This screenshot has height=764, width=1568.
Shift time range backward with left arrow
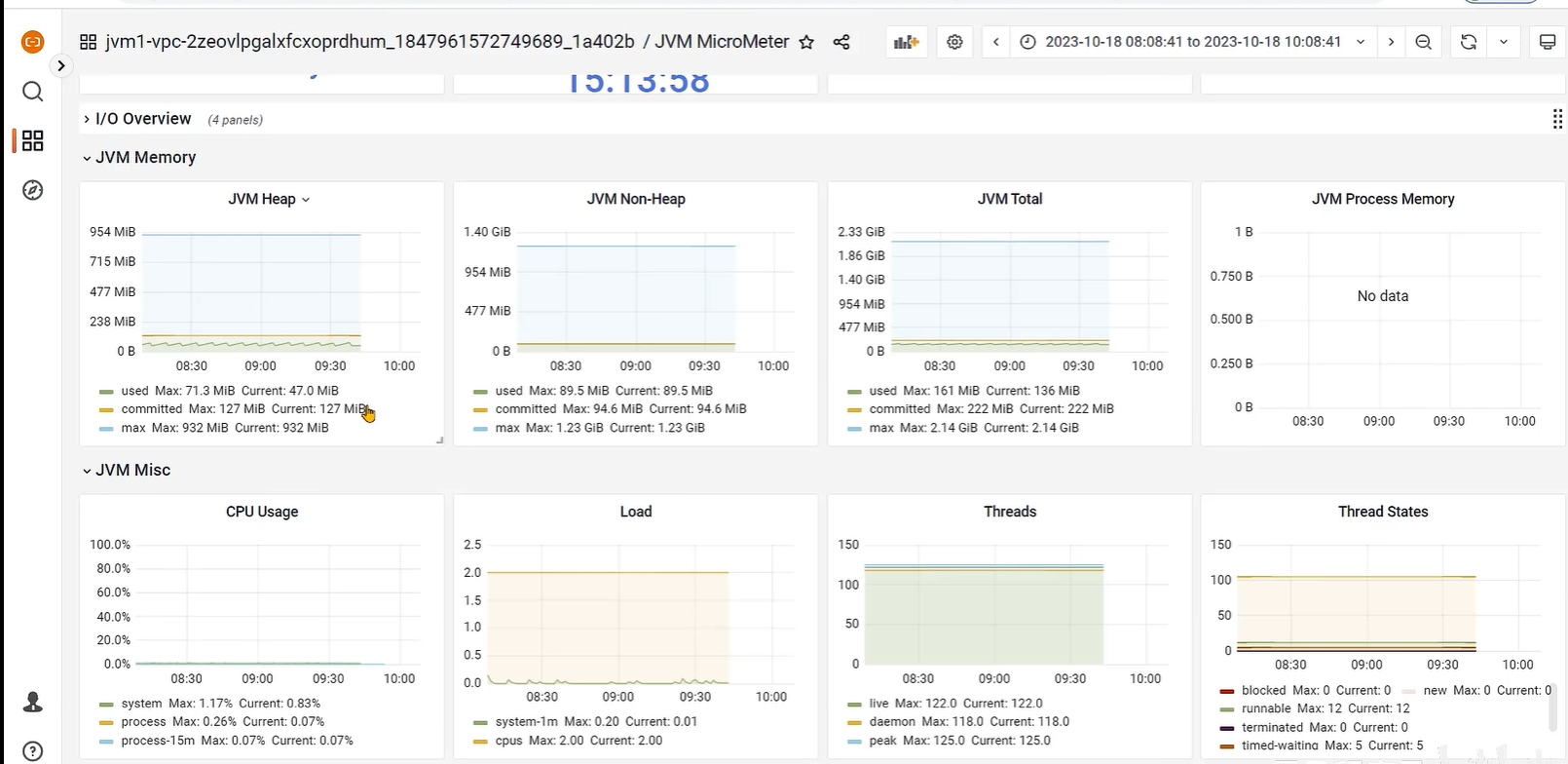[995, 42]
